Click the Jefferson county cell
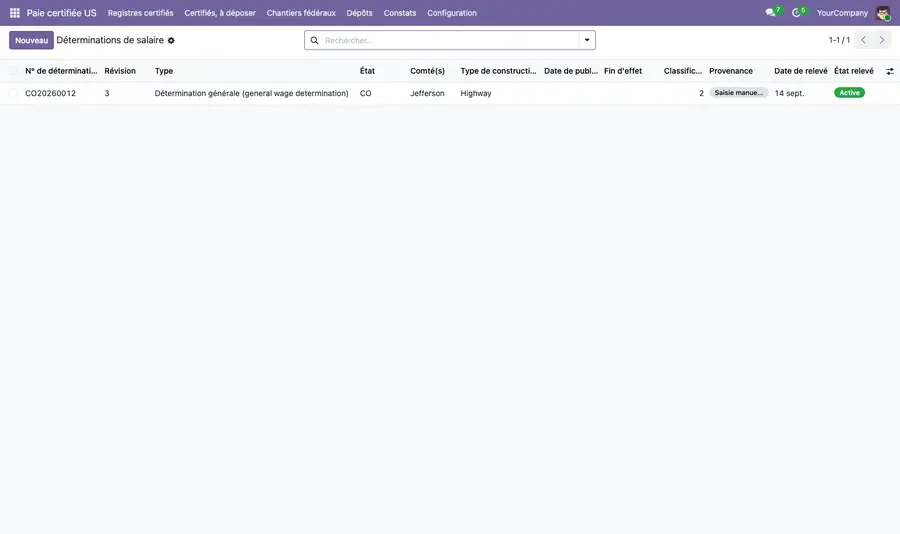The width and height of the screenshot is (900, 534). 427,93
